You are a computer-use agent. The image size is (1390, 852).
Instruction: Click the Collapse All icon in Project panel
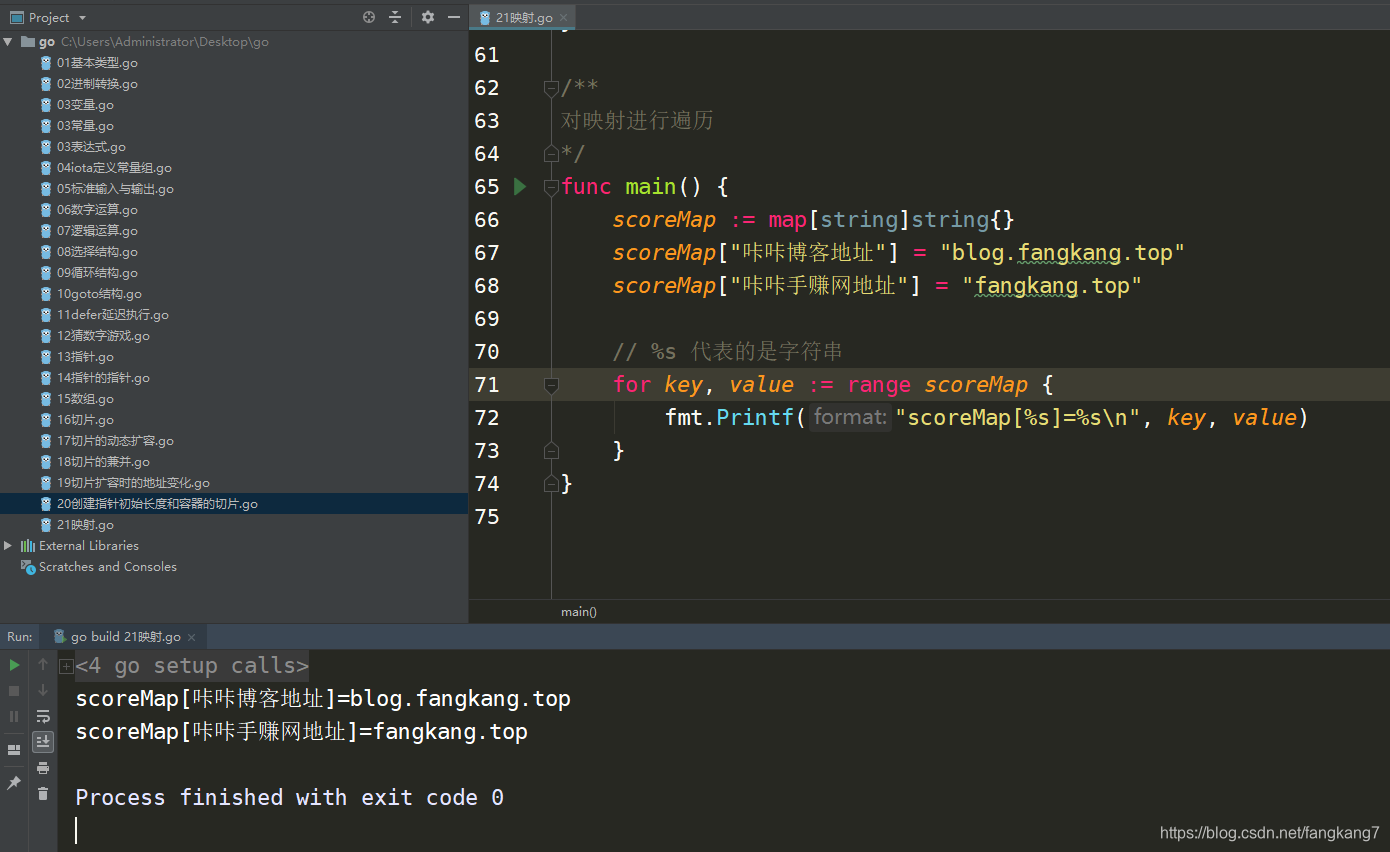click(x=395, y=17)
